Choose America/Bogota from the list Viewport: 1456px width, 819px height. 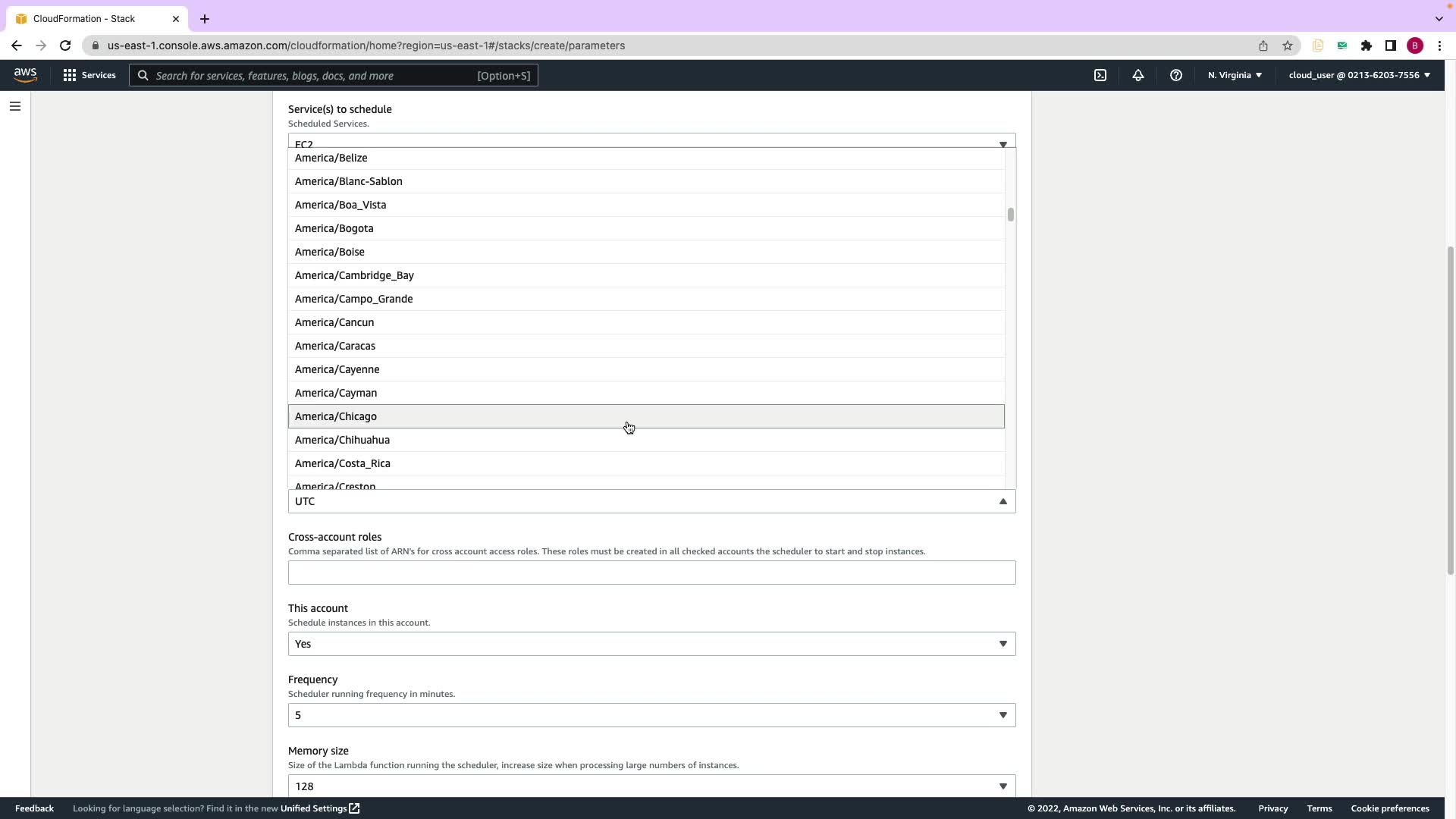pyautogui.click(x=334, y=228)
